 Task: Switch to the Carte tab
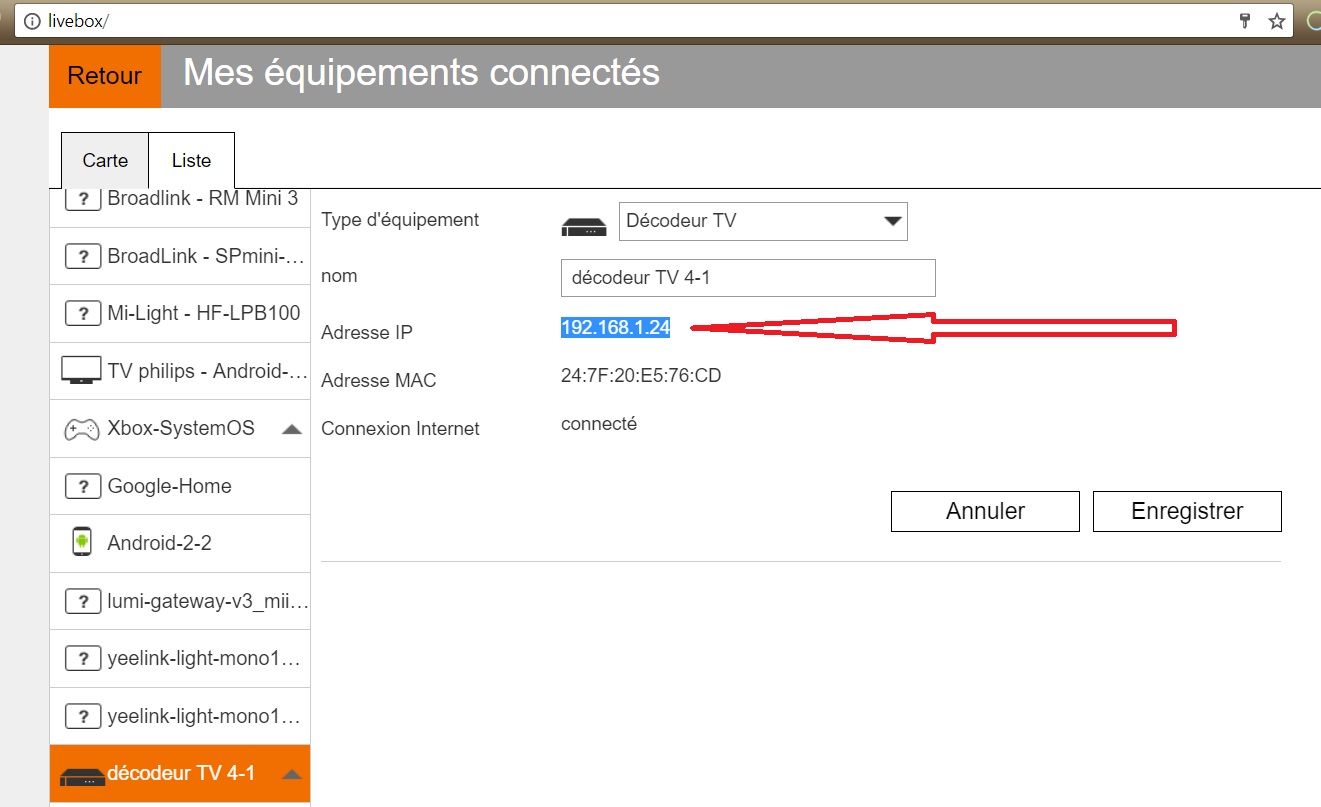[105, 160]
